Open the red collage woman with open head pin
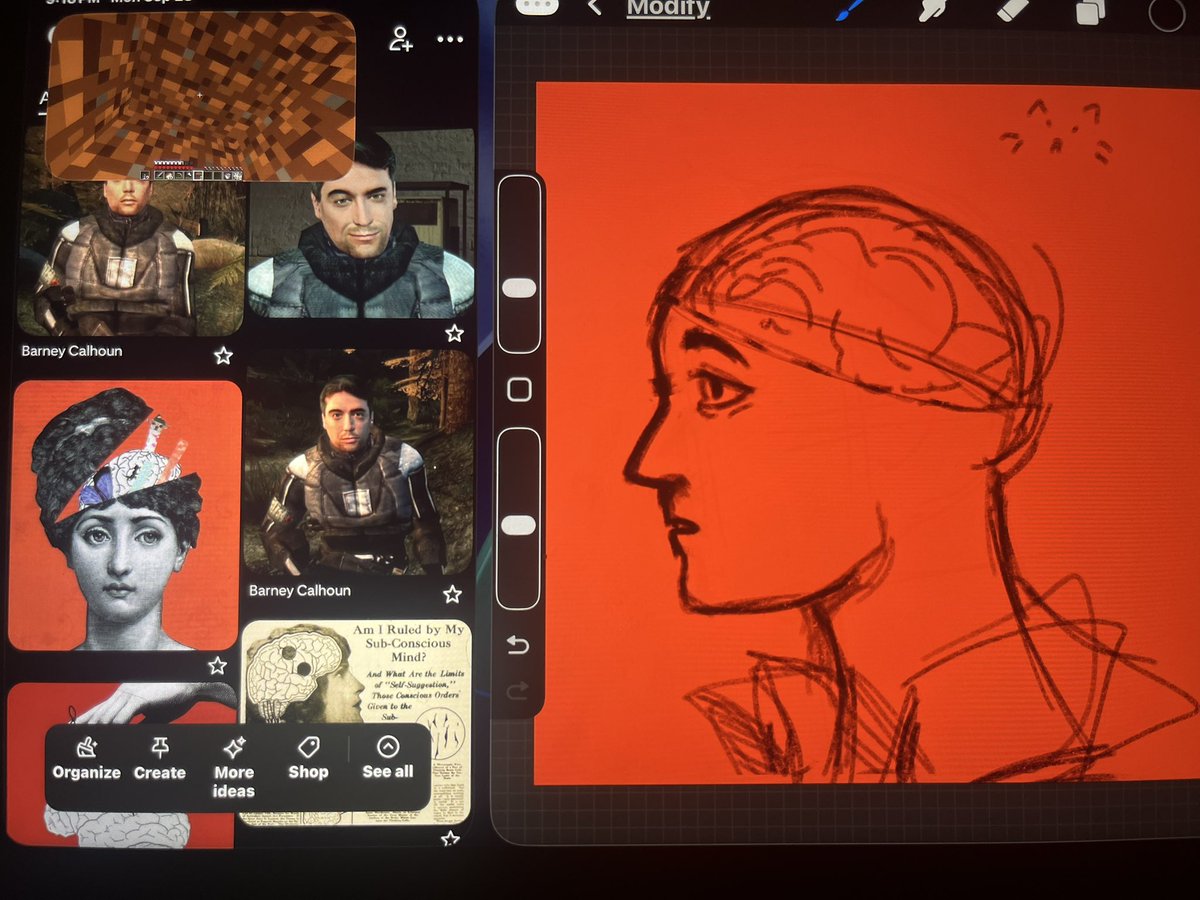 (125, 515)
